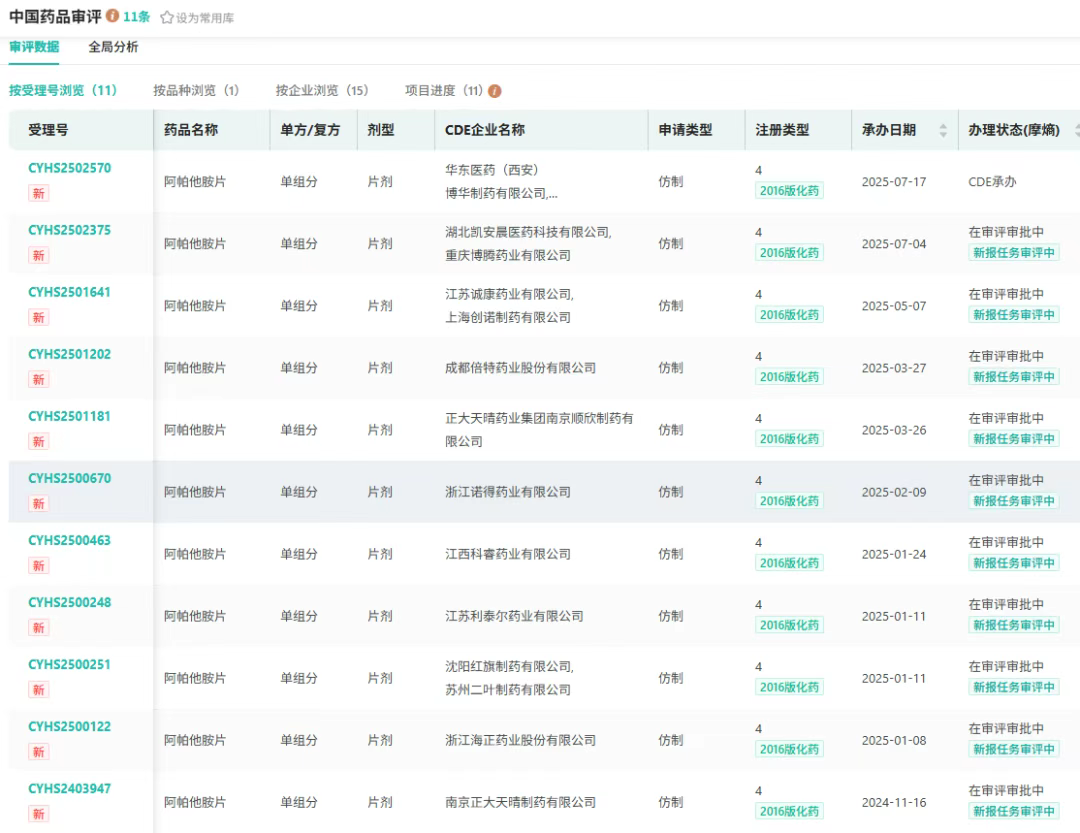Open acceptance number CYHS2502375 link

(69, 230)
